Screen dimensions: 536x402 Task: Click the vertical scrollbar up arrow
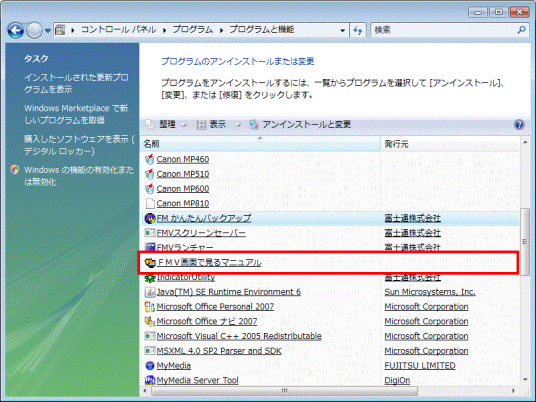pos(525,142)
